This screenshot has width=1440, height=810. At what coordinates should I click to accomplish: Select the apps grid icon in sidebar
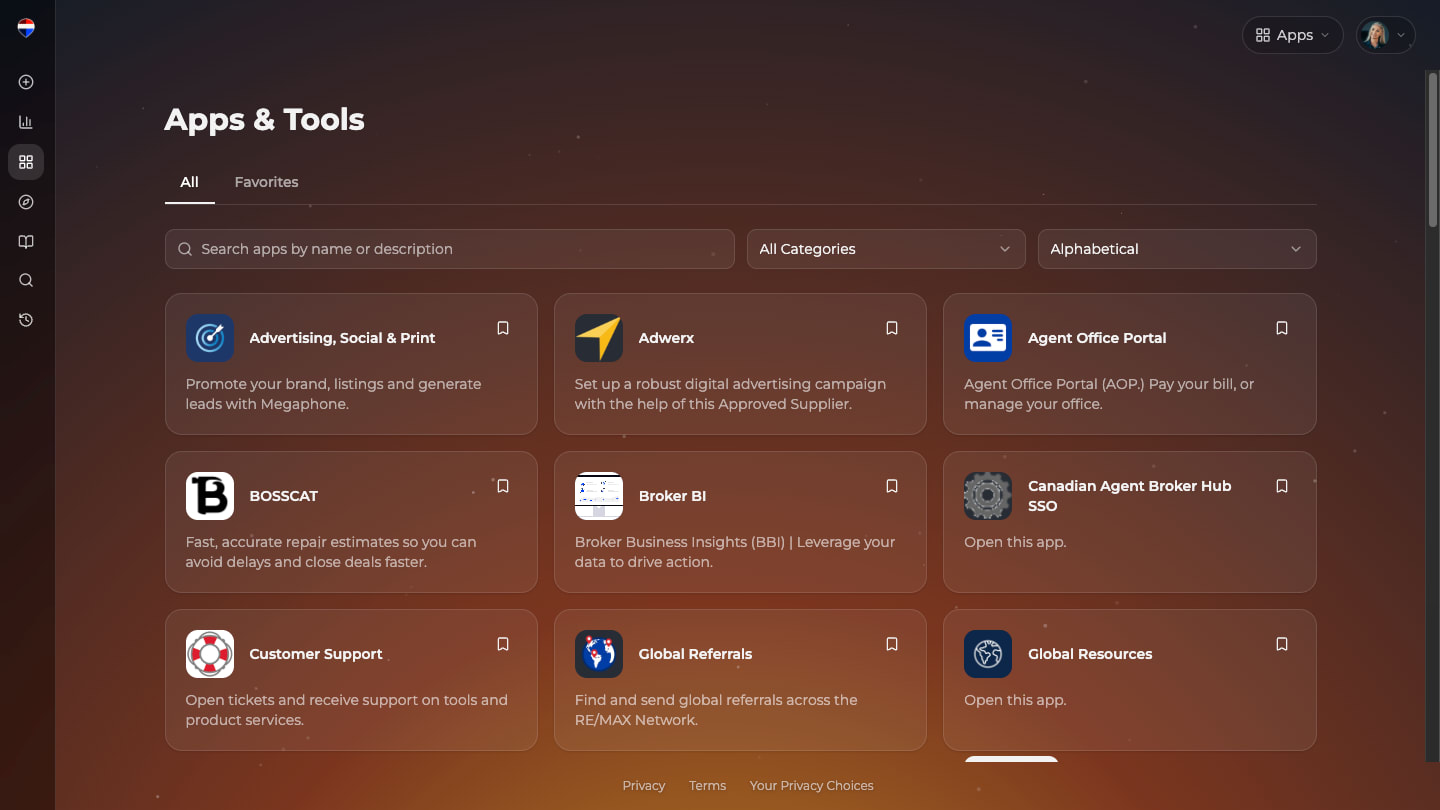pyautogui.click(x=26, y=162)
